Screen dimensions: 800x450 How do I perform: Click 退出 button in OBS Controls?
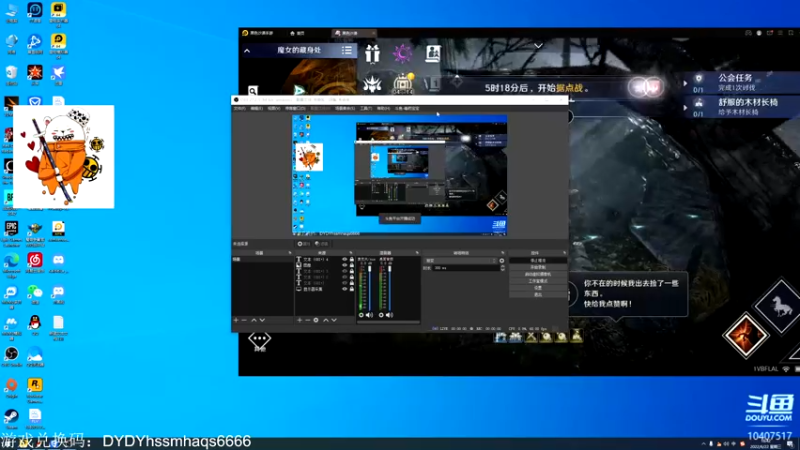click(538, 294)
